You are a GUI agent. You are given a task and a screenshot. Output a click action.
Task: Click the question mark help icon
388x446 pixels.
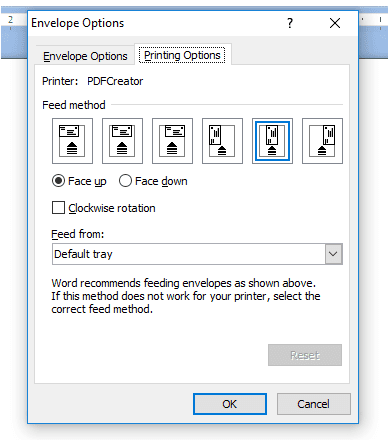pos(290,23)
